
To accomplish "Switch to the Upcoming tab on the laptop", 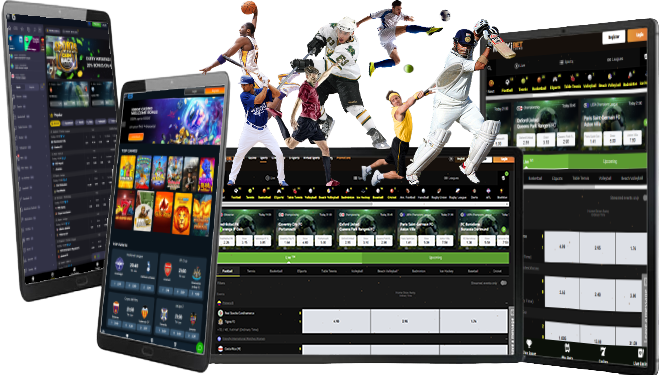I will 436,257.
